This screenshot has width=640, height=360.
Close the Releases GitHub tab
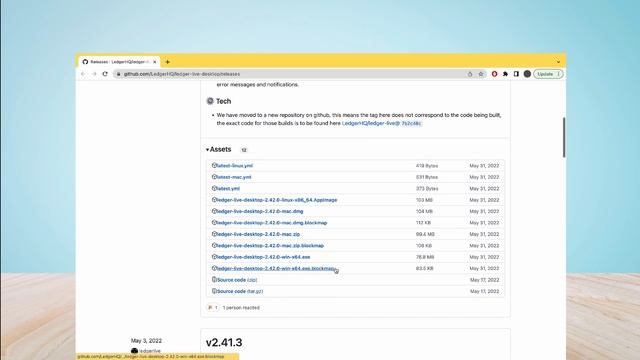coord(155,62)
